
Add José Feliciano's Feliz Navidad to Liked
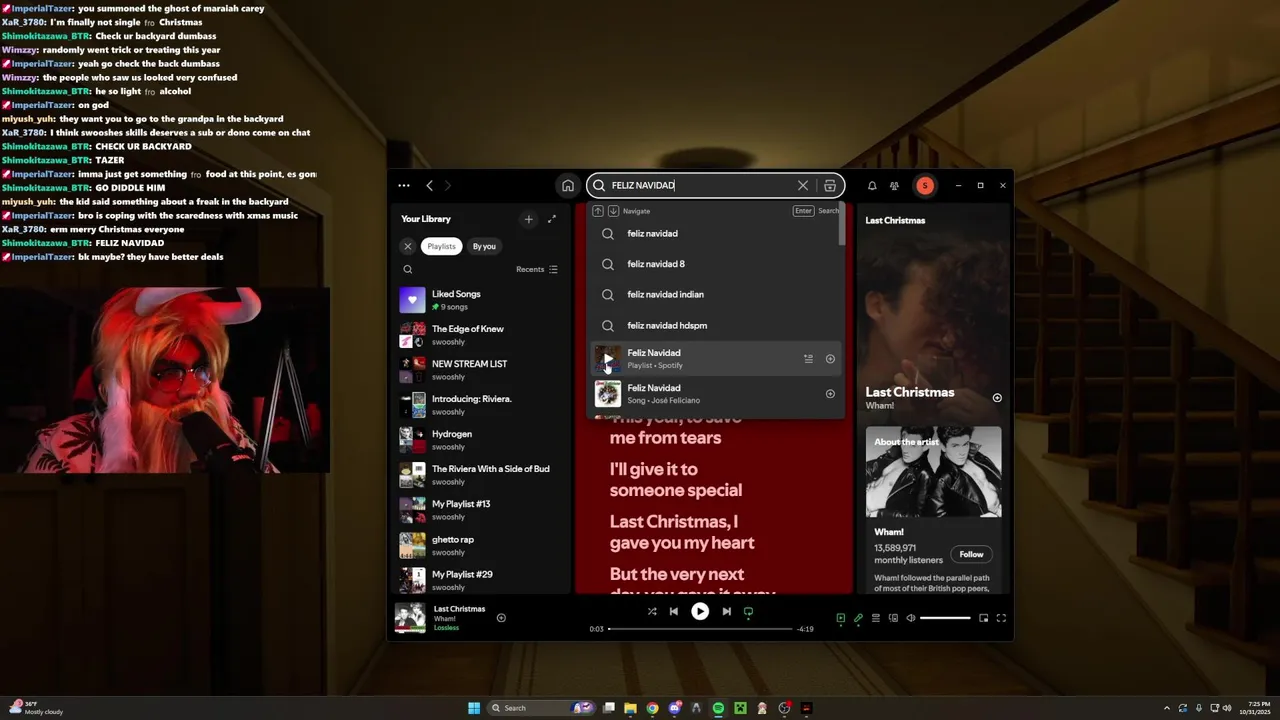(x=830, y=394)
